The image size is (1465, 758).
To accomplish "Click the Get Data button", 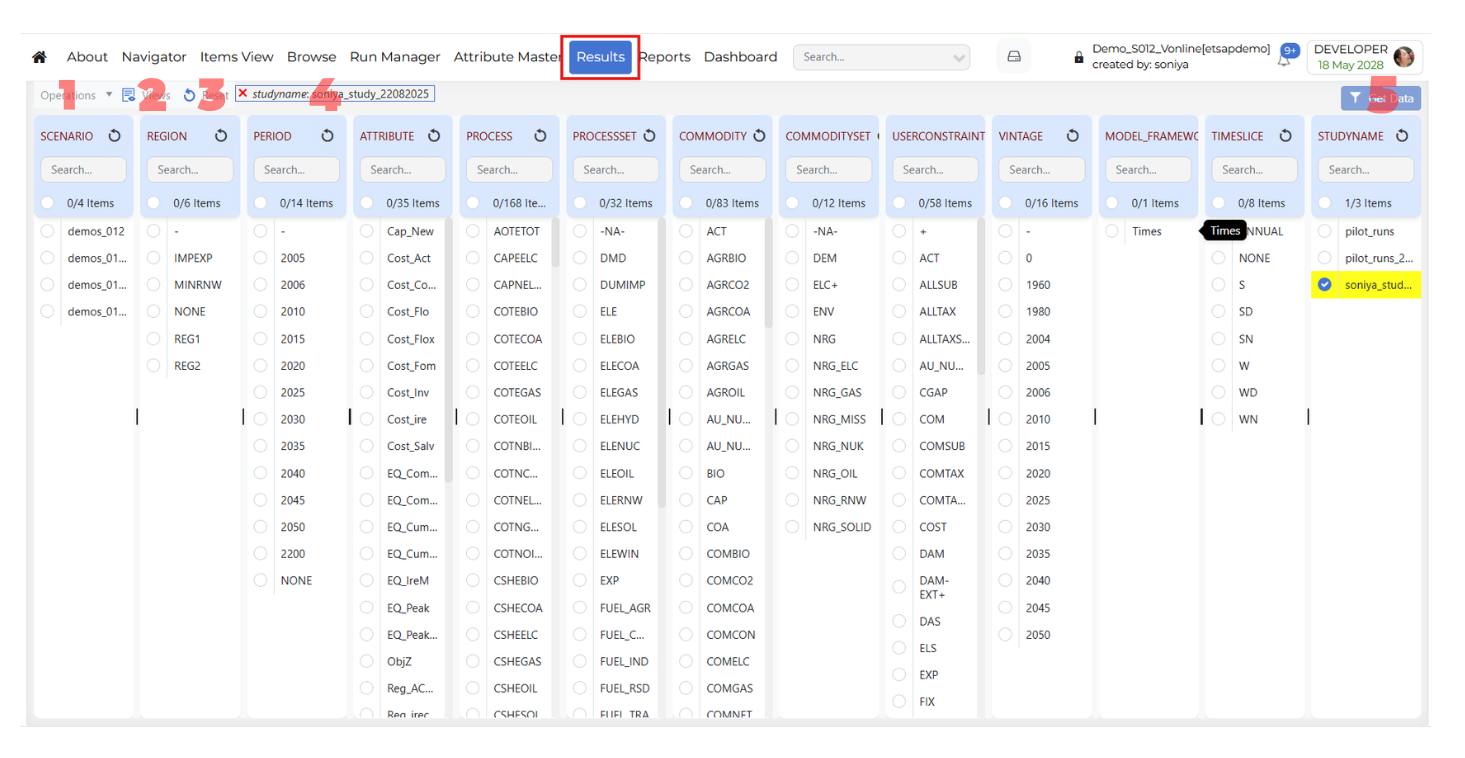I will coord(1380,98).
